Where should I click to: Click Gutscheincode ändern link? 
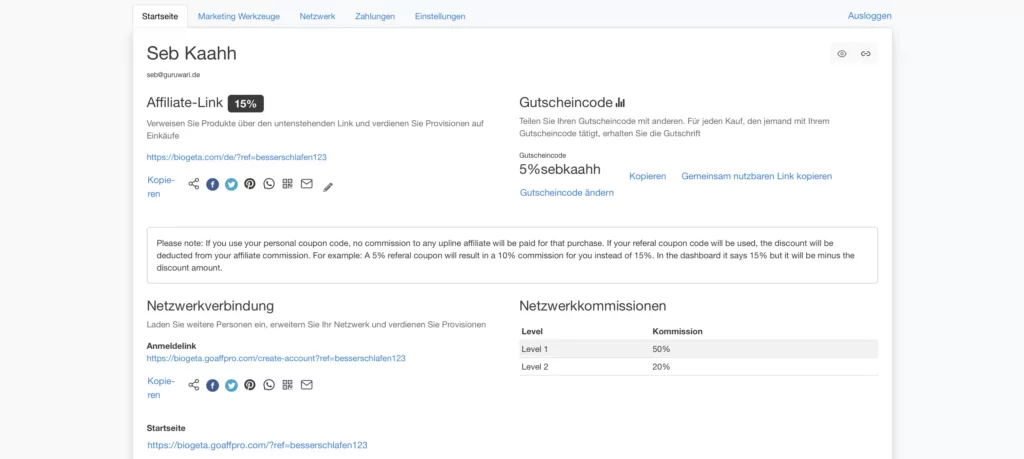point(567,192)
